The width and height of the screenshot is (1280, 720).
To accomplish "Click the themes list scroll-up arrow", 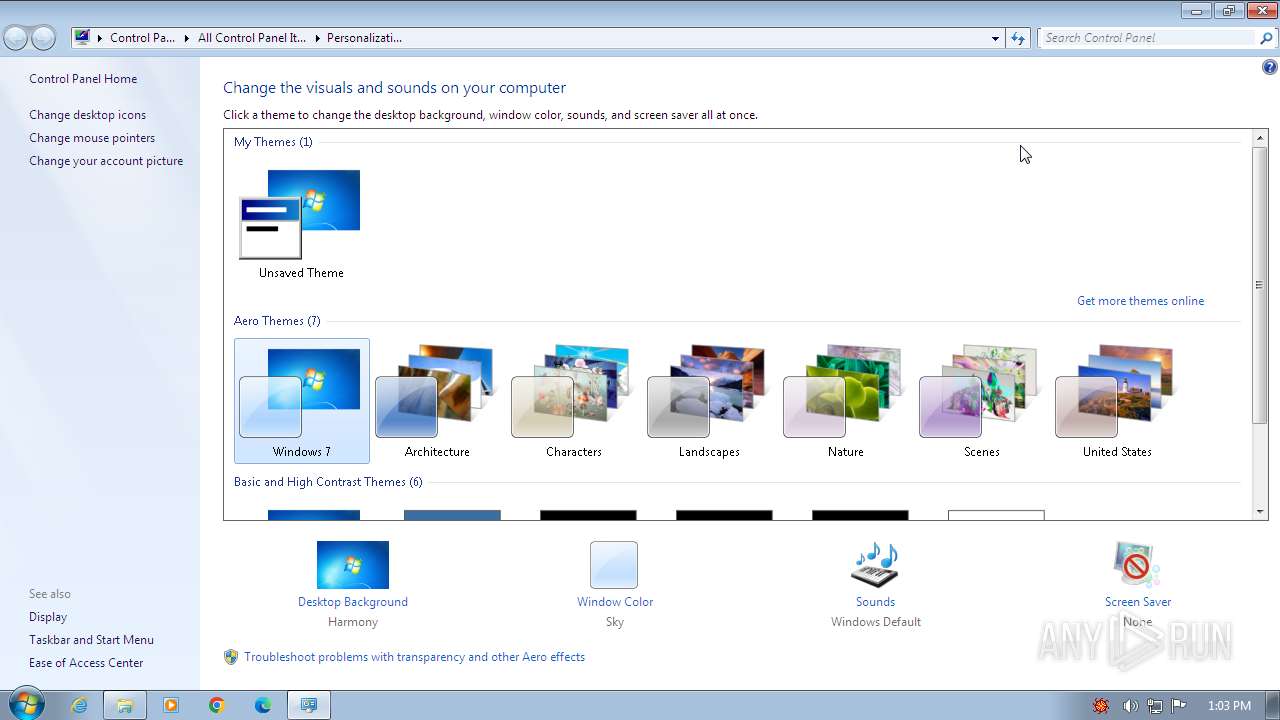I will coord(1260,137).
